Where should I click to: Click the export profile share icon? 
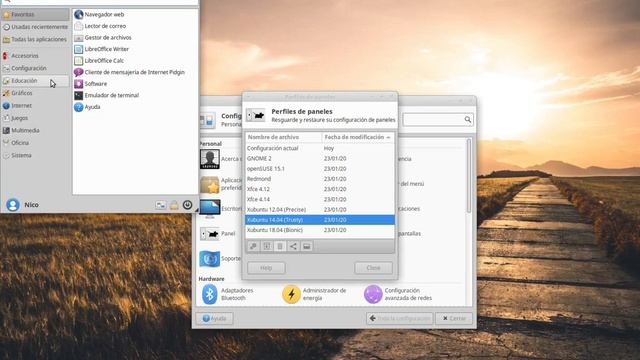(293, 246)
